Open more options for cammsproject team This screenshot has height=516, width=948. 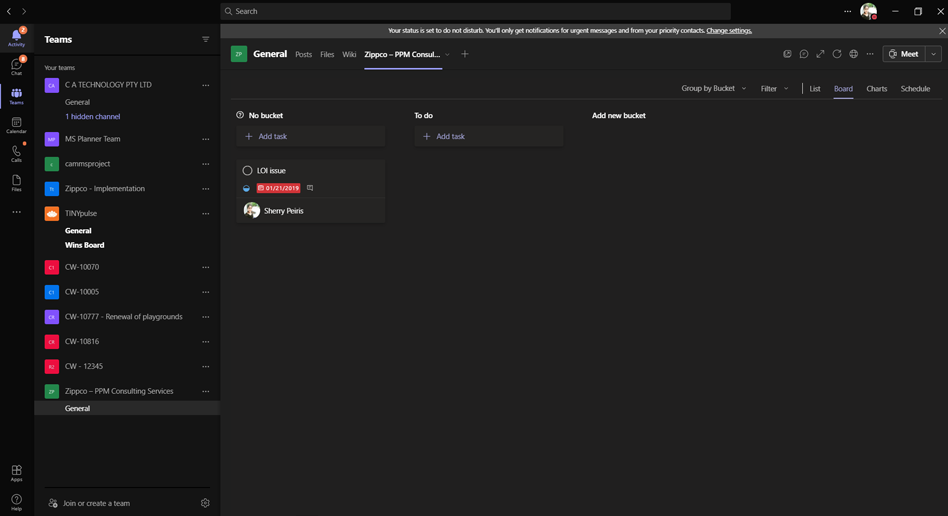(x=206, y=164)
